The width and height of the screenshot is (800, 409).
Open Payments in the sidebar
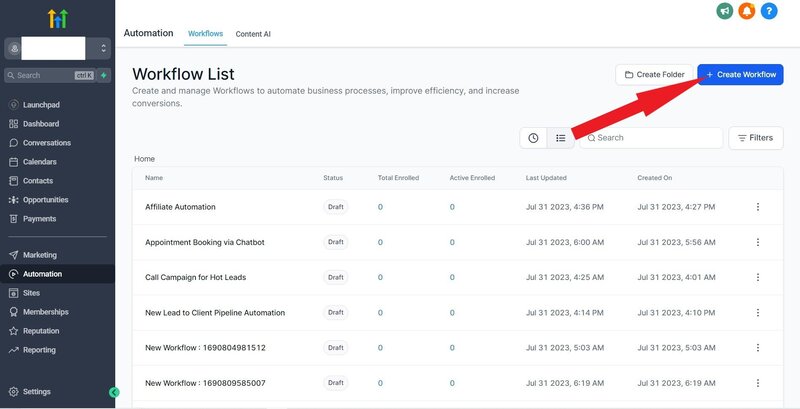[x=39, y=219]
